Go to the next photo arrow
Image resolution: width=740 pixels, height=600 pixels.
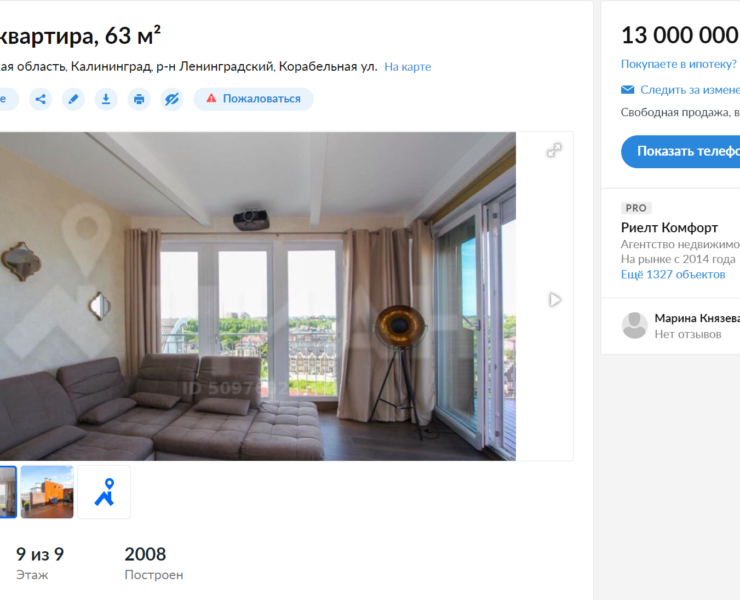[555, 299]
